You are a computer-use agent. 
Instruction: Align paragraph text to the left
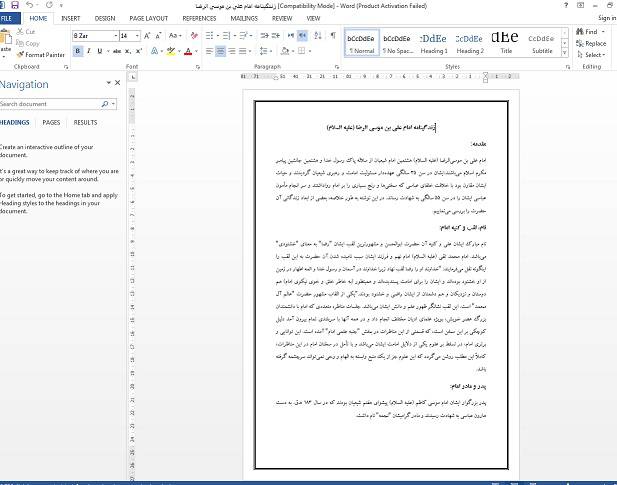coord(210,51)
